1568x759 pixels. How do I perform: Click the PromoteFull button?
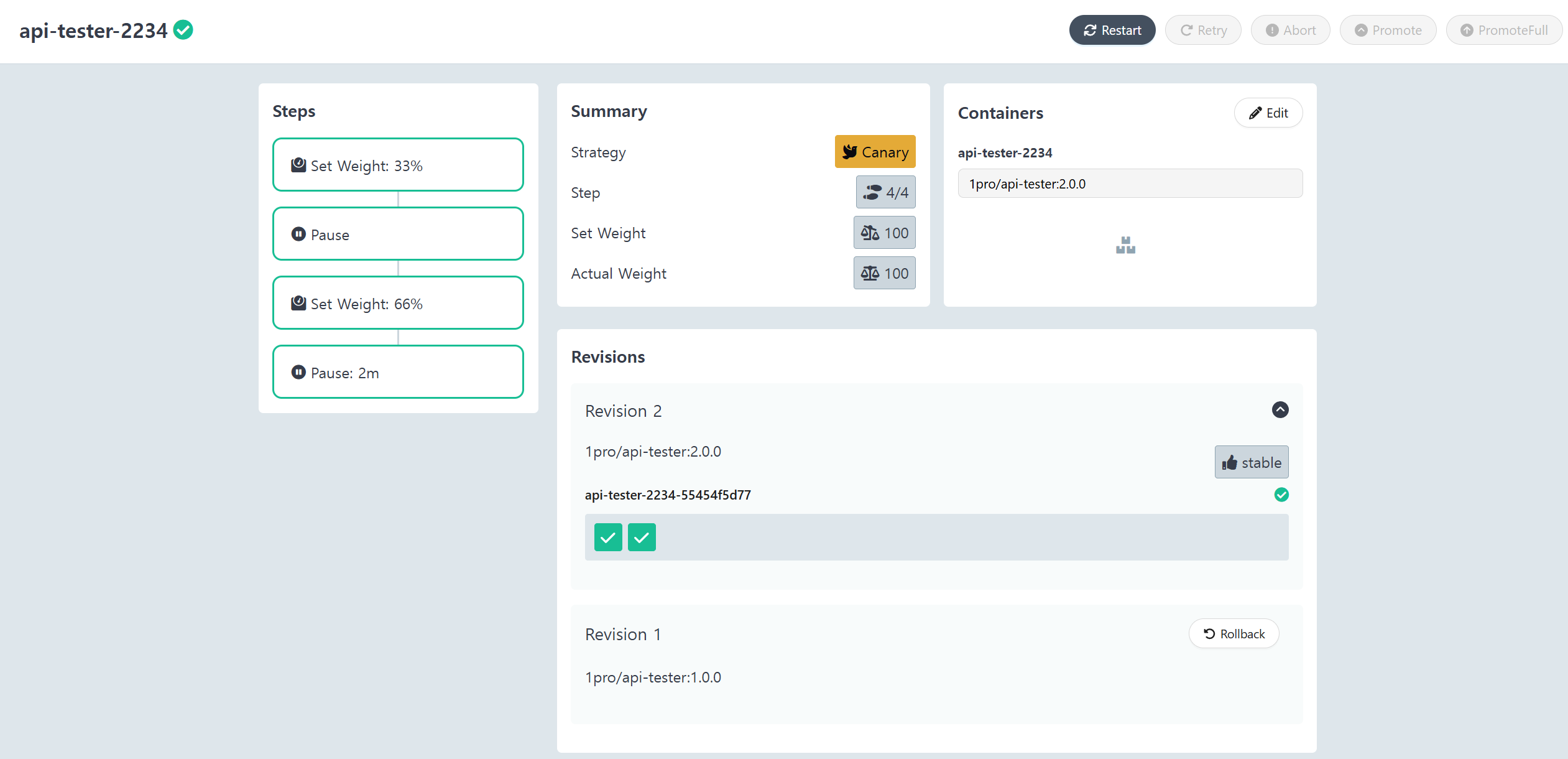pyautogui.click(x=1503, y=30)
